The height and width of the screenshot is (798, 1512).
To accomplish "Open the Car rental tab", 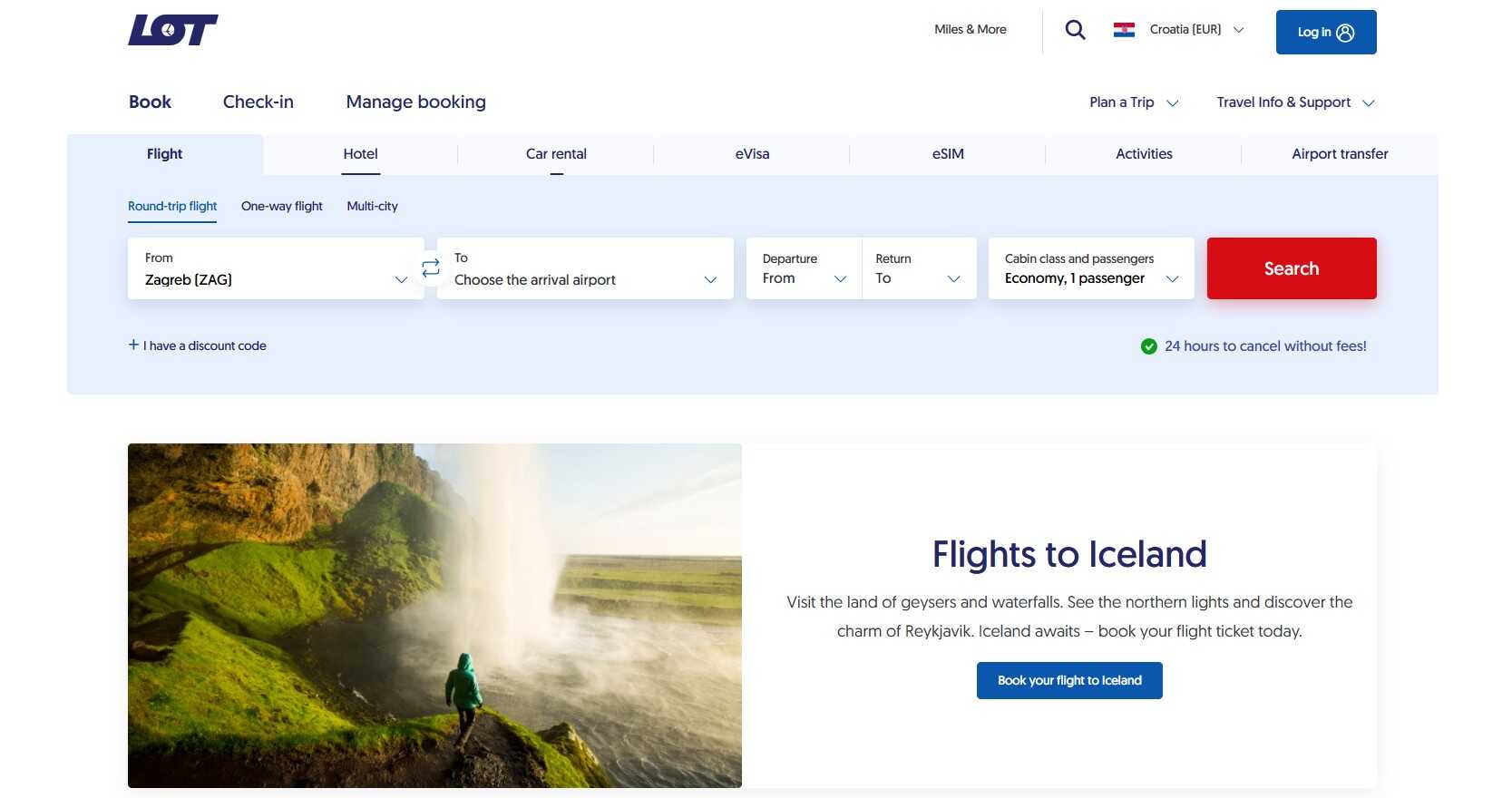I will click(556, 154).
